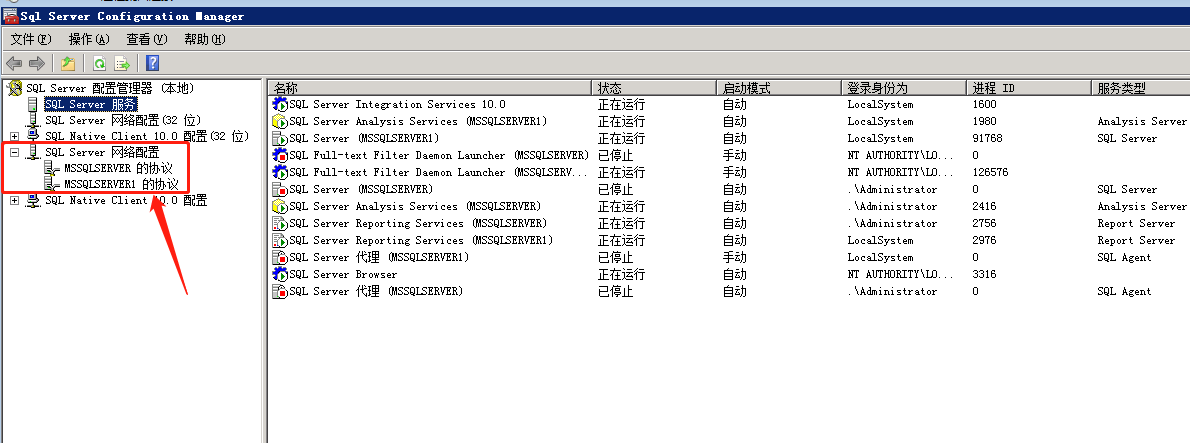Click the 状态 column header
Screen dimensions: 1190x443
pyautogui.click(x=610, y=88)
